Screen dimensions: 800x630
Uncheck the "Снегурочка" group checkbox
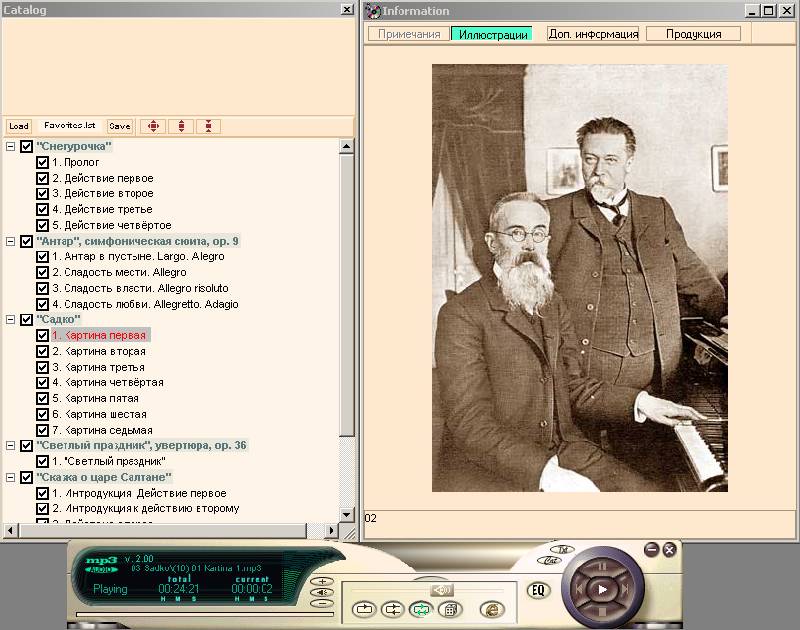coord(27,146)
